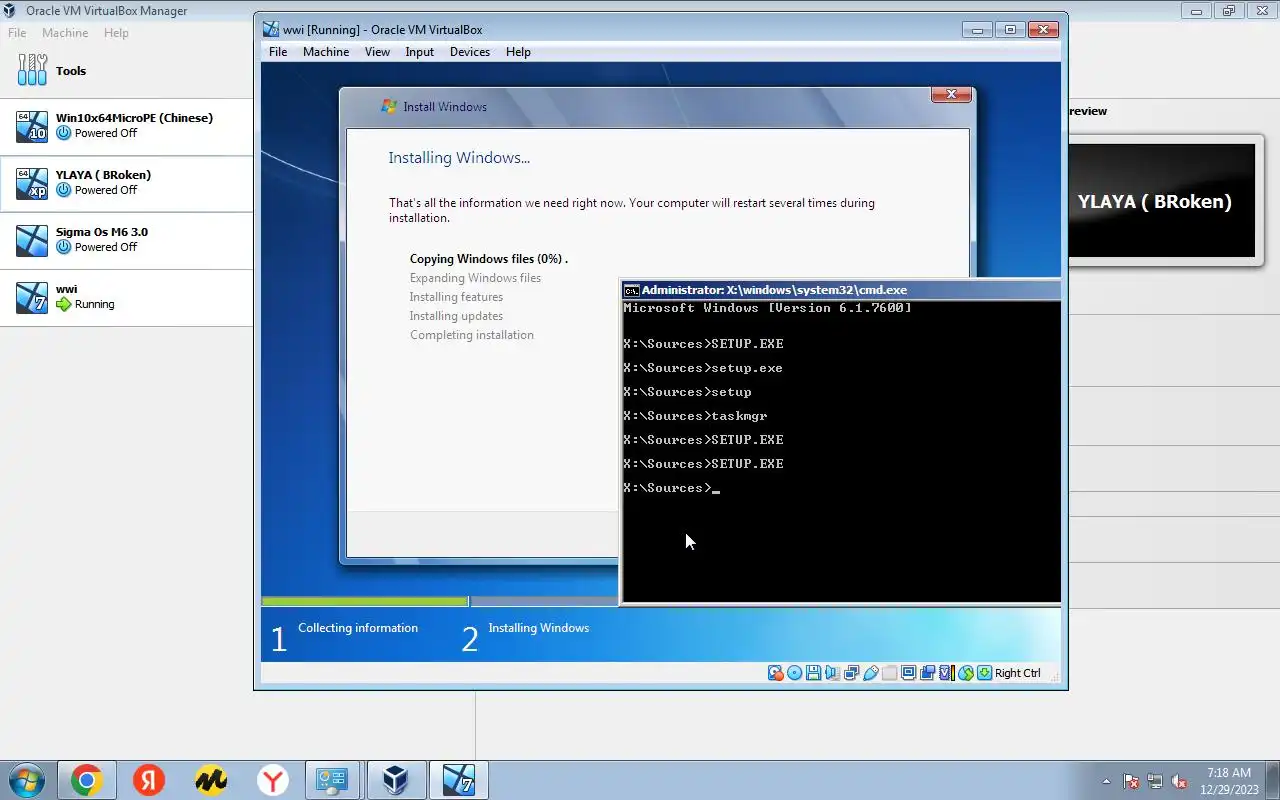Minimize the wwi VM window

click(x=978, y=29)
